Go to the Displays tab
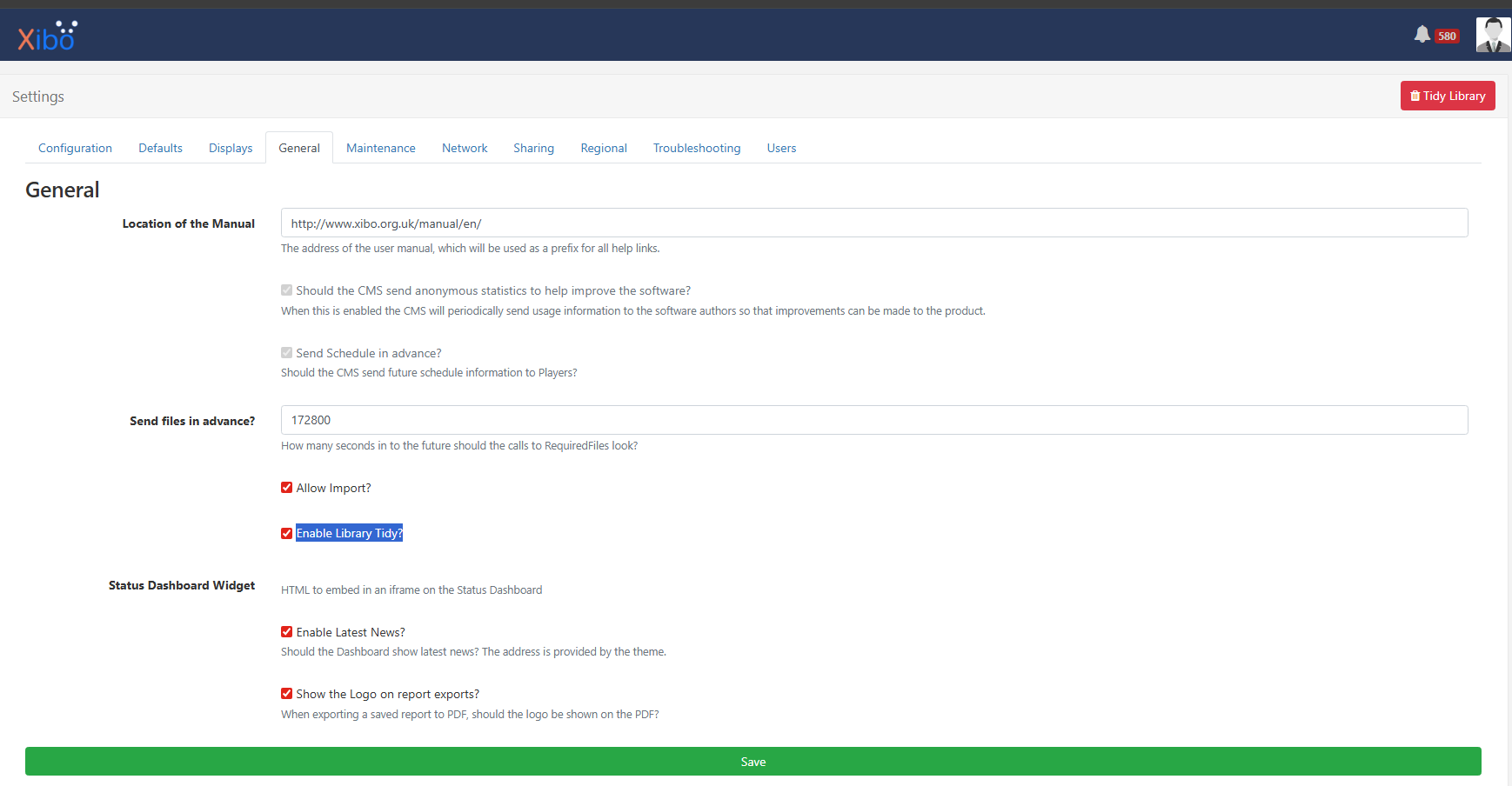The height and width of the screenshot is (786, 1512). (x=231, y=149)
